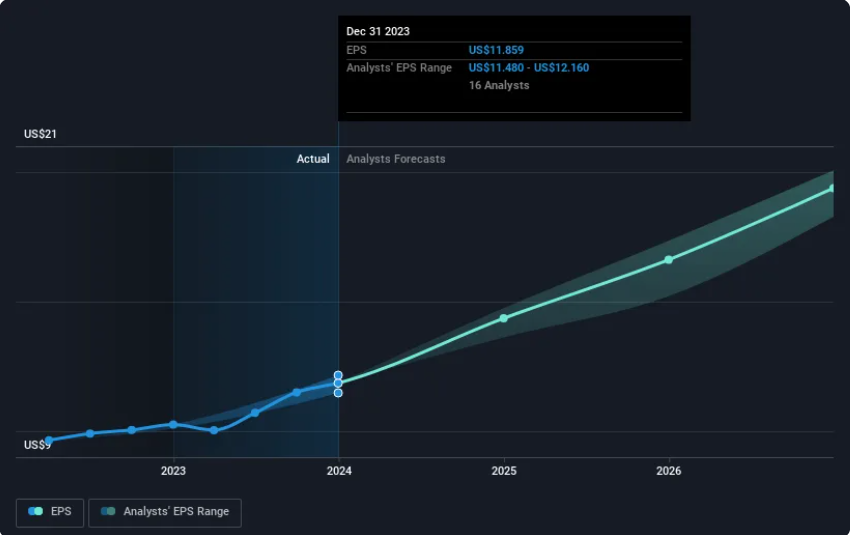Click the Analysts Forecasts section label
This screenshot has width=851, height=535.
(396, 159)
